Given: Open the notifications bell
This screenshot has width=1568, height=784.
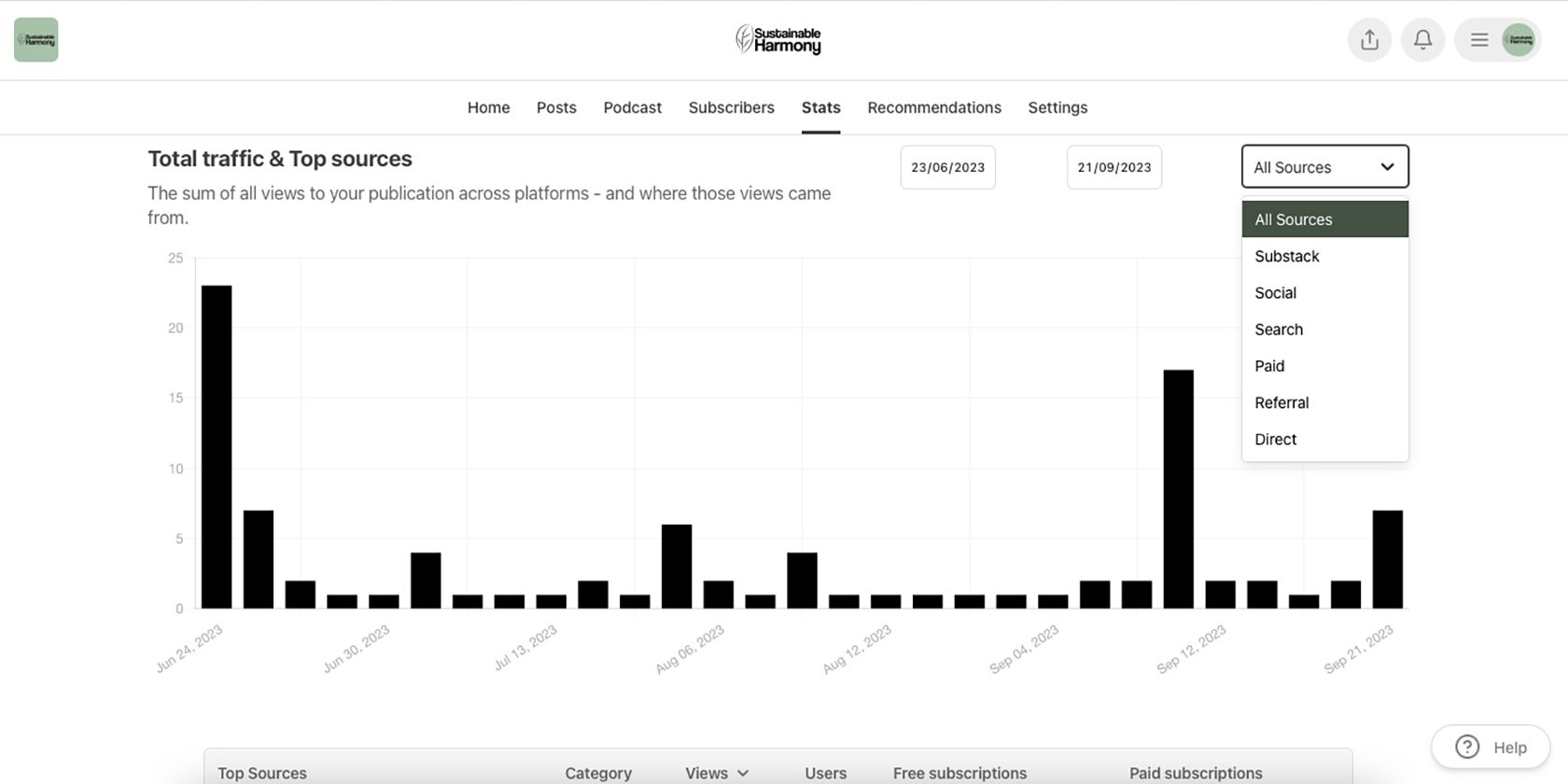Looking at the screenshot, I should tap(1422, 40).
